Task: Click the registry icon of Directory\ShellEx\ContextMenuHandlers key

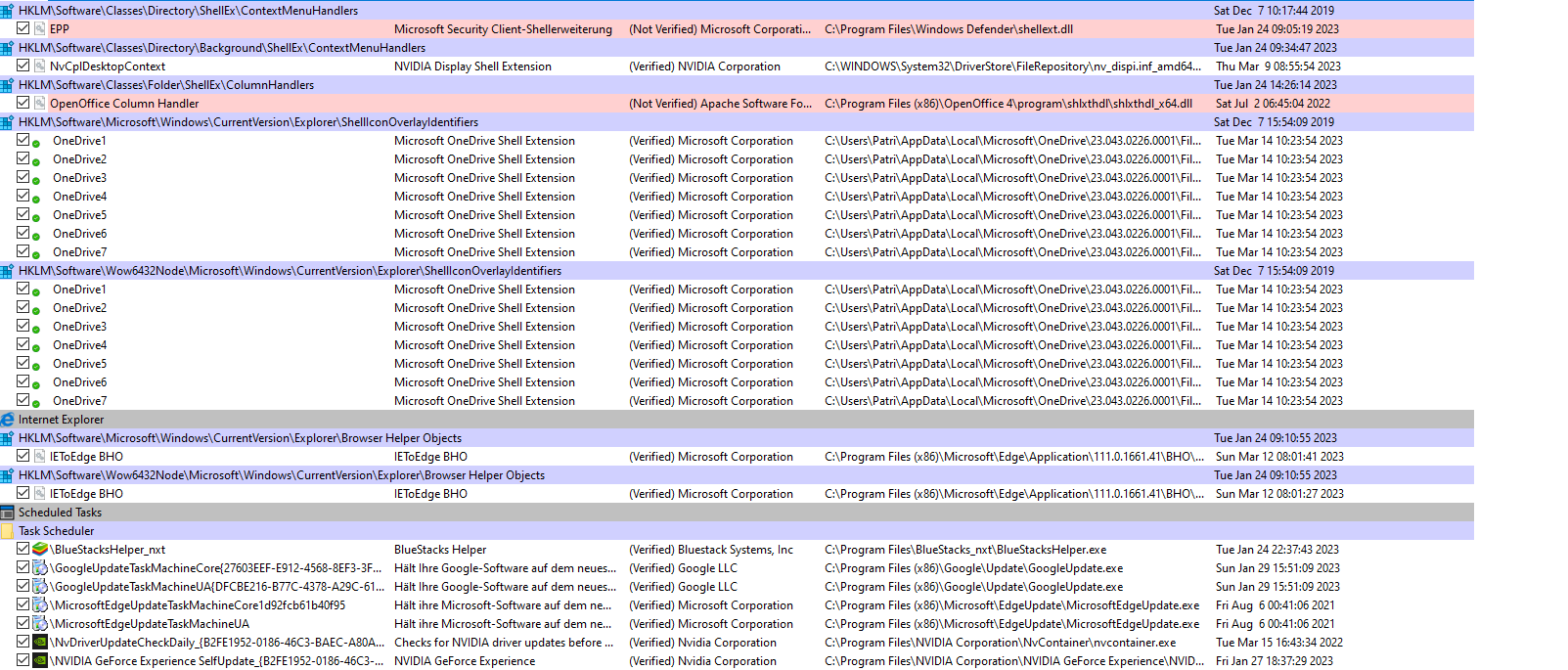Action: pyautogui.click(x=7, y=11)
